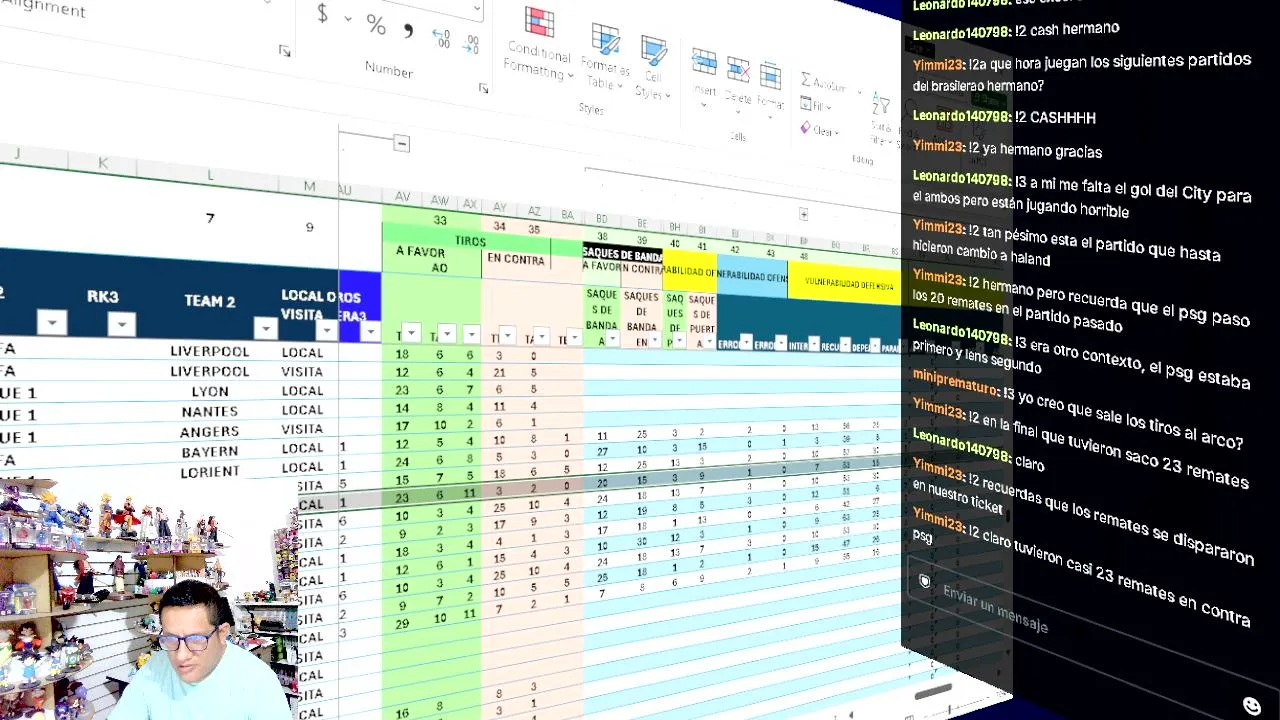Open the filter dropdown for column AZ
The image size is (1280, 720).
tap(541, 337)
